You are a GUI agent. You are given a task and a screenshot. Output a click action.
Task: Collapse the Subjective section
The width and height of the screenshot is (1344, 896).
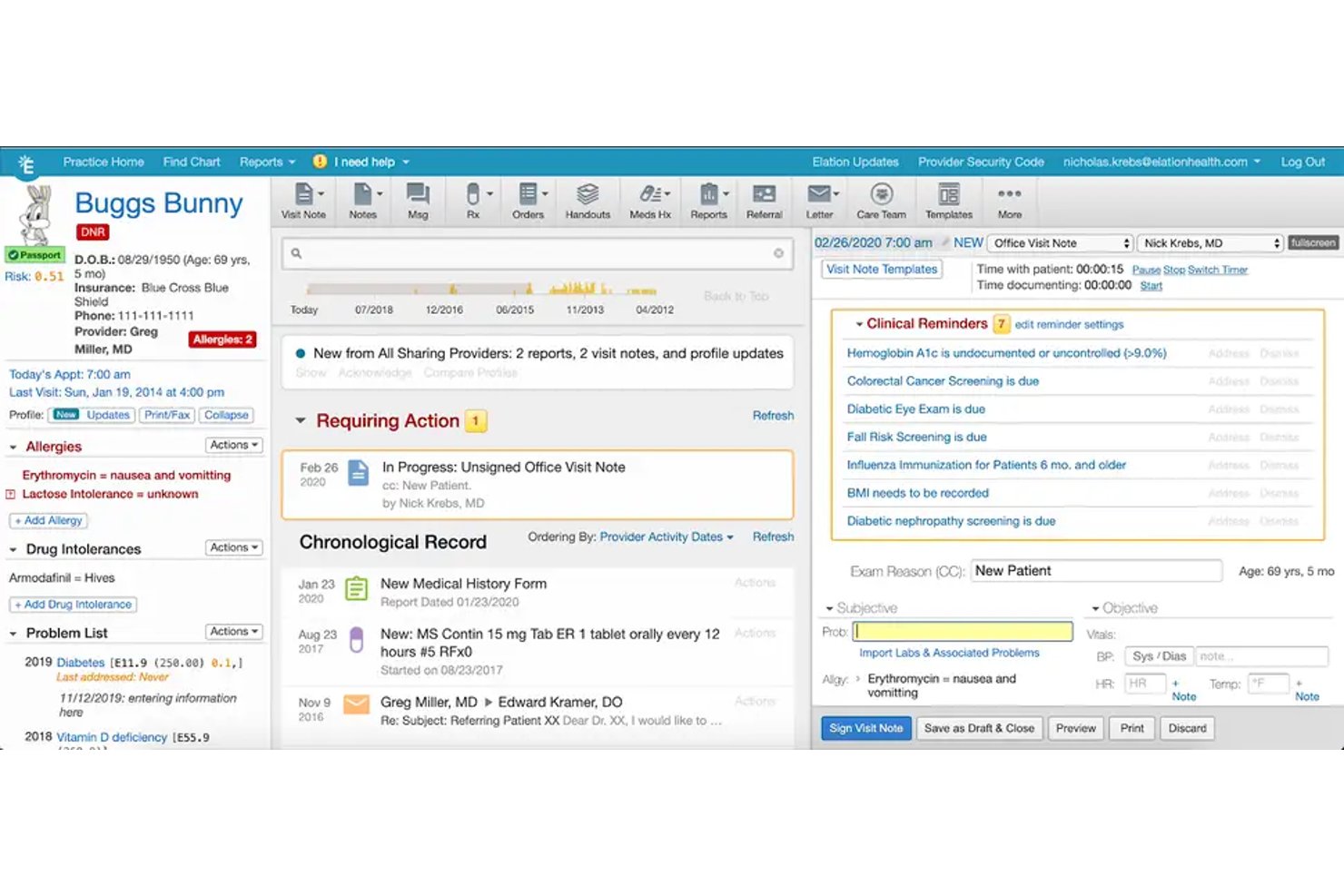tap(829, 608)
